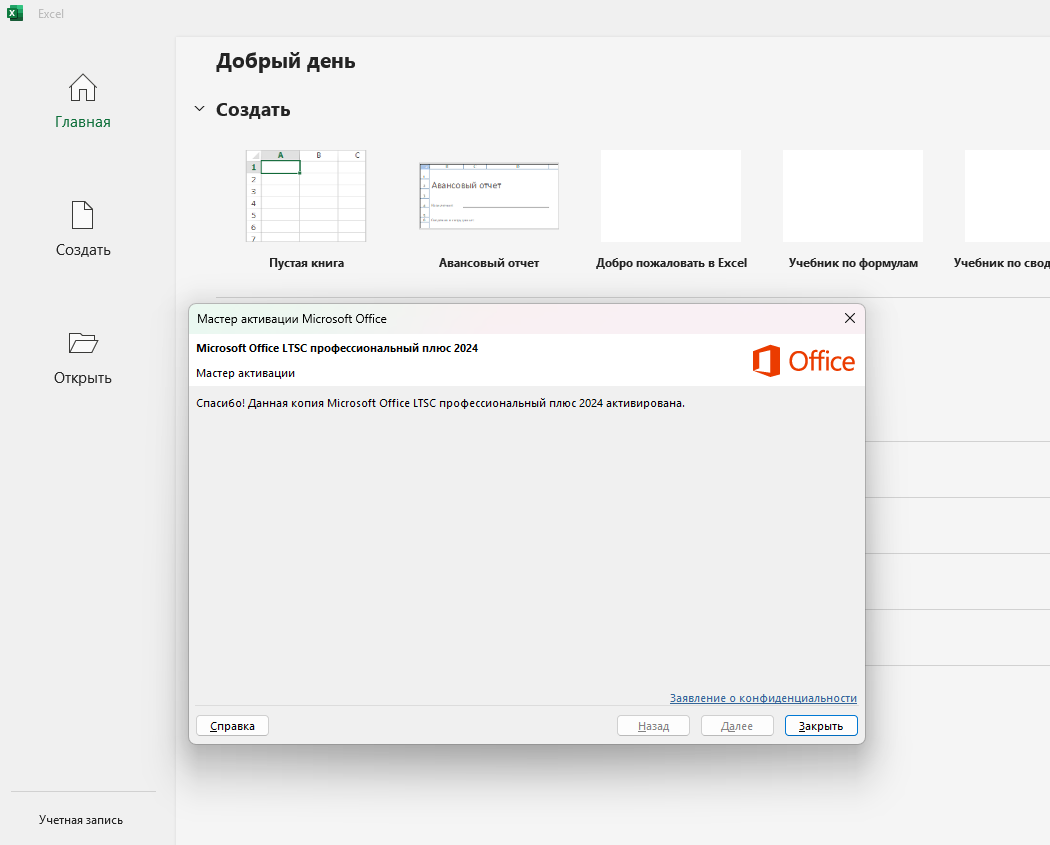Viewport: 1050px width, 845px height.
Task: Click the Добрый день heading
Action: coord(286,61)
